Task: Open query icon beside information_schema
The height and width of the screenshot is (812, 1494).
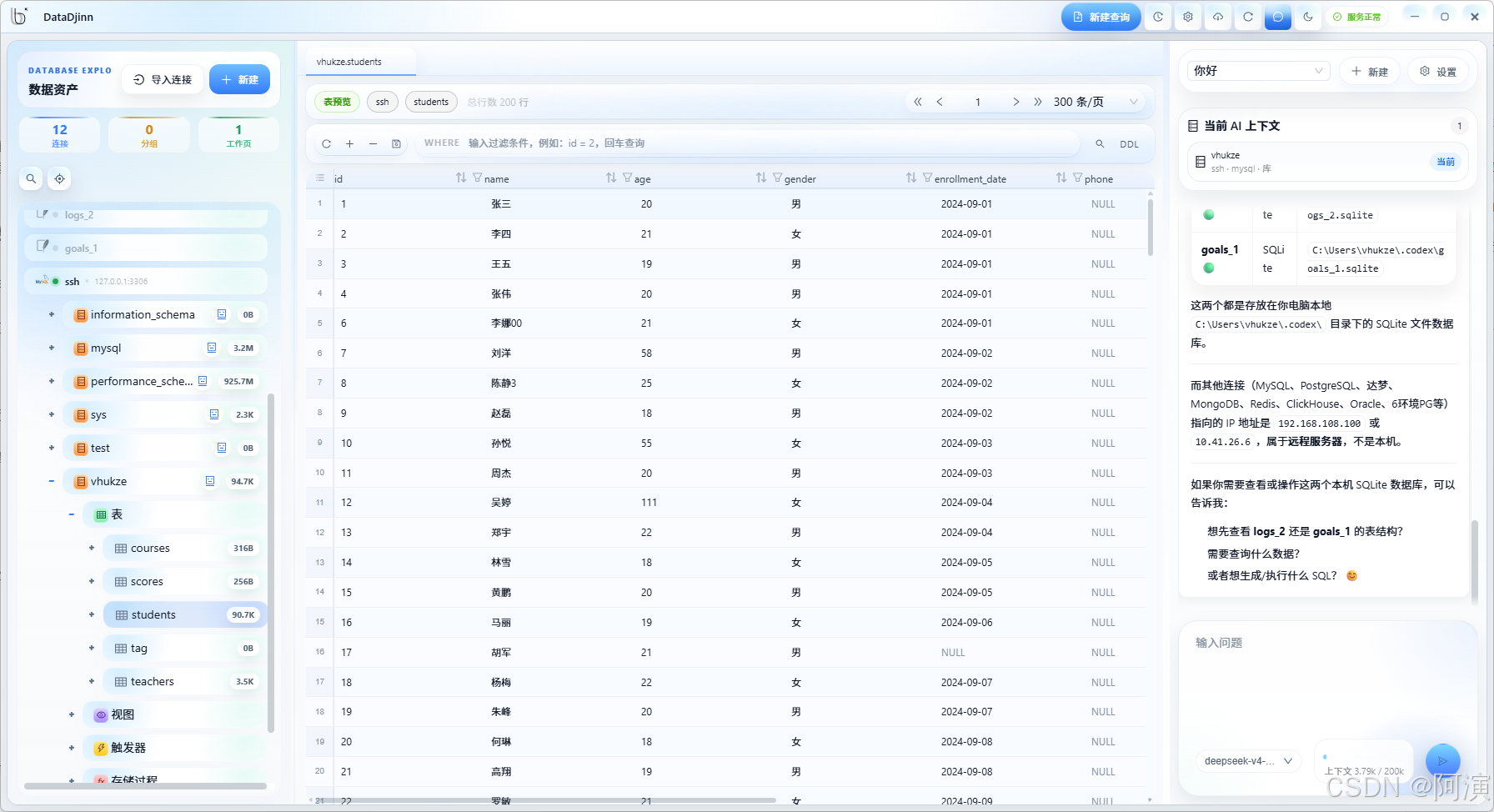Action: [222, 314]
